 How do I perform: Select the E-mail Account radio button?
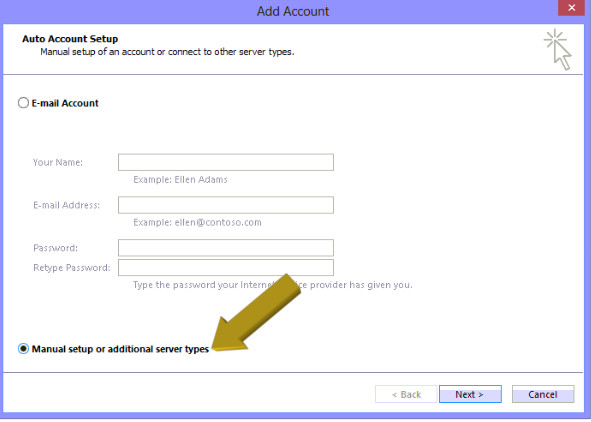point(23,103)
